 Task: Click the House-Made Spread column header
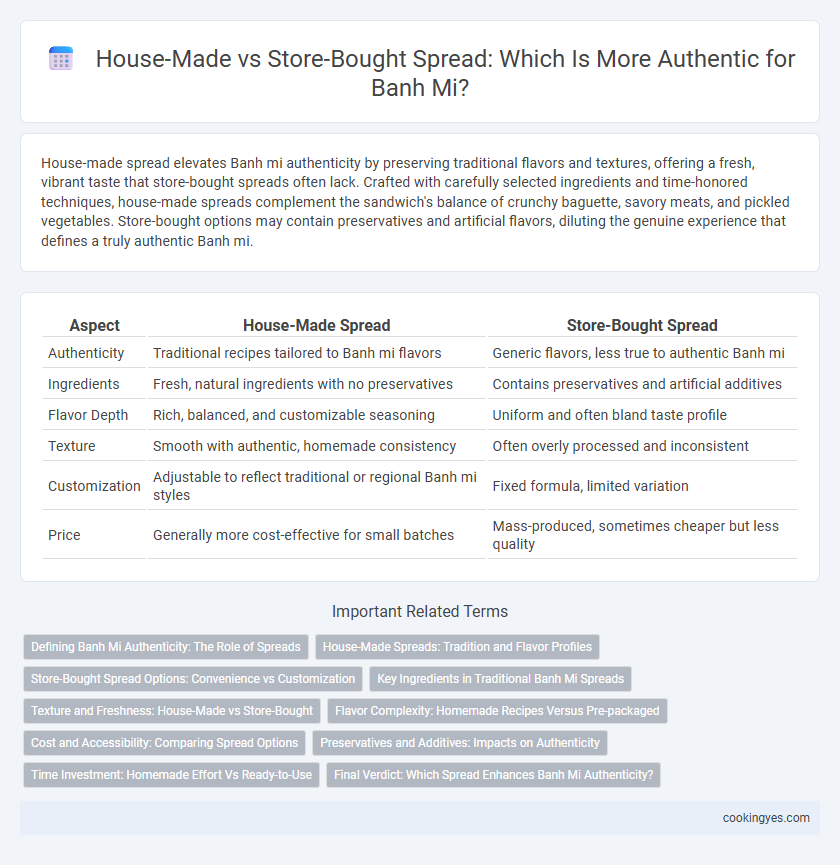(317, 325)
